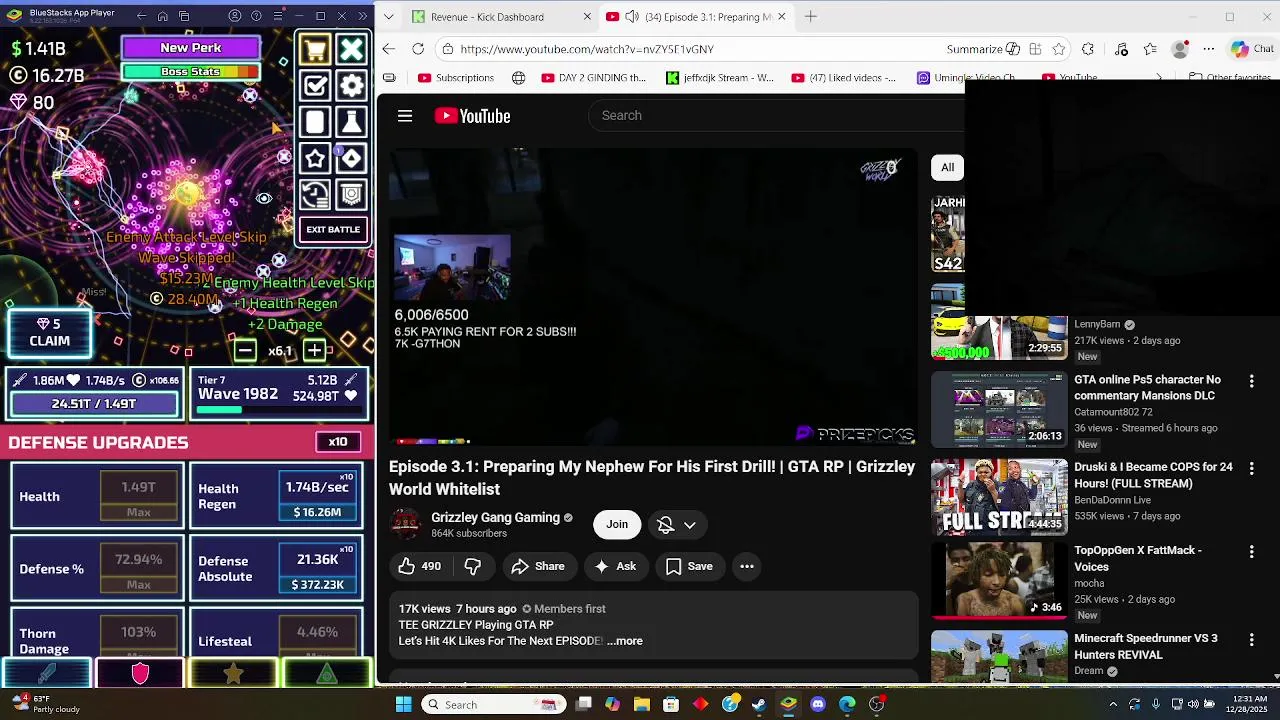
Task: Close the game menu panel with green X
Action: (x=351, y=49)
